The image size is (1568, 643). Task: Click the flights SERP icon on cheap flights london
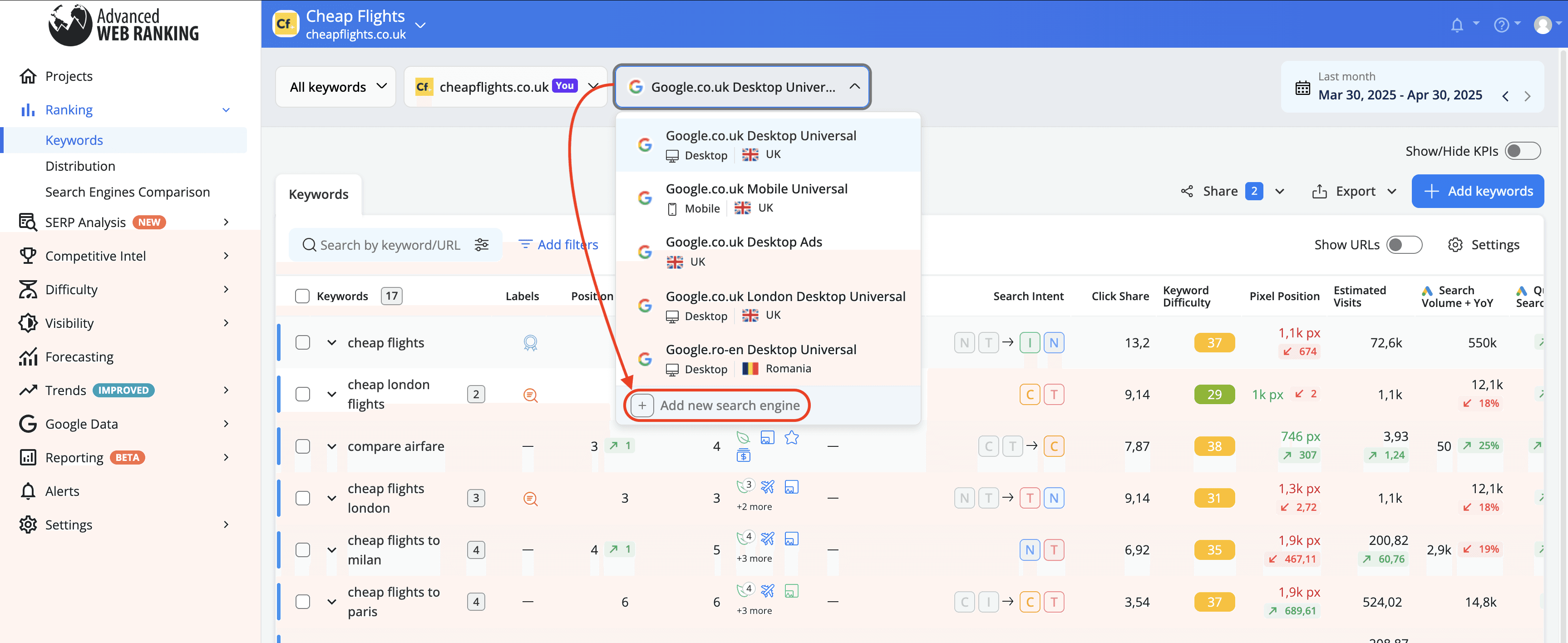point(768,486)
